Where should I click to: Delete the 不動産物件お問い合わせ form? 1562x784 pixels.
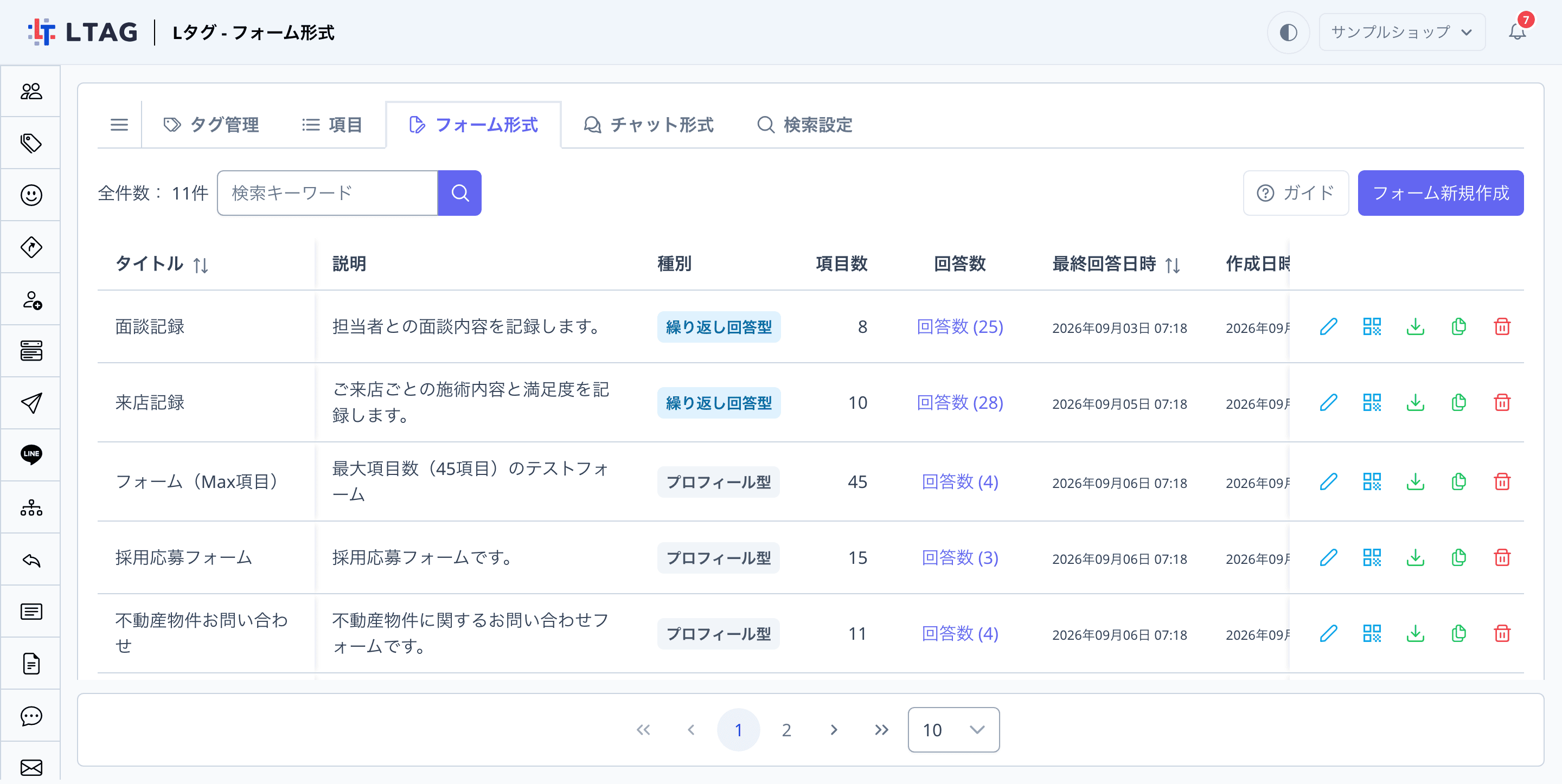(x=1502, y=634)
